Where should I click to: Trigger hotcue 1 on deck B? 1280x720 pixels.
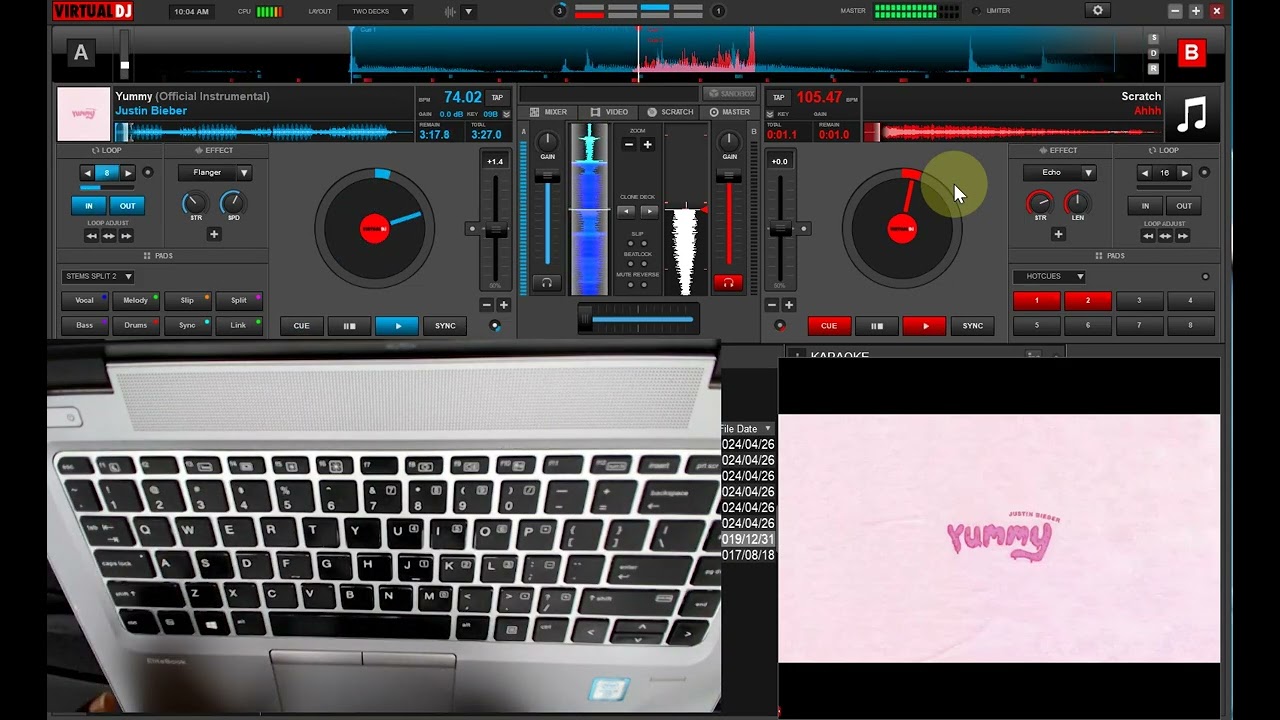tap(1036, 300)
